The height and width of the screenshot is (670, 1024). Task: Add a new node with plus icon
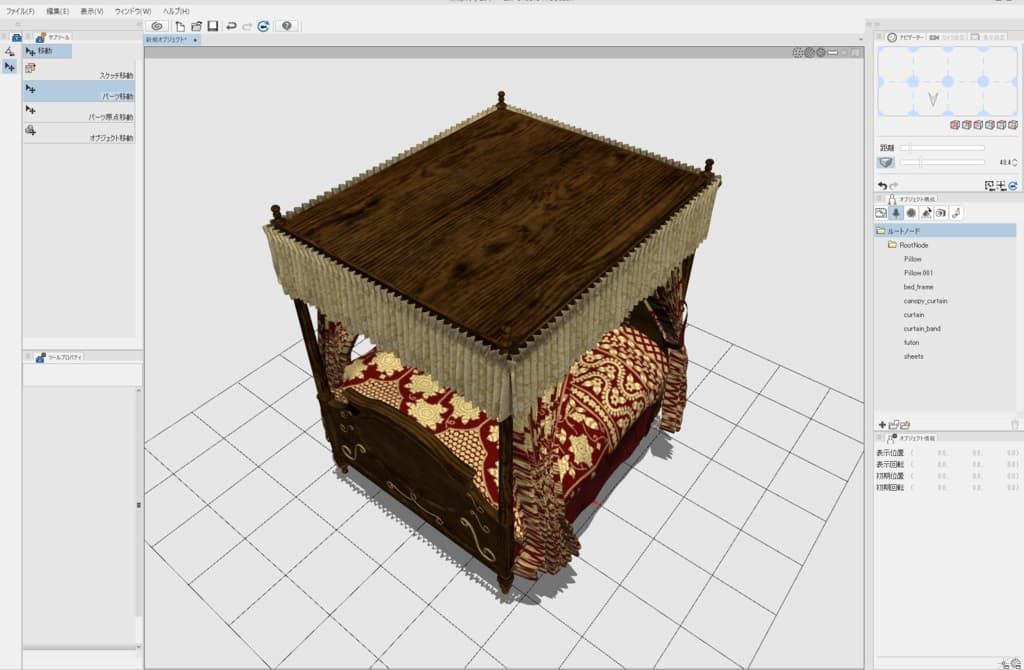pos(881,425)
